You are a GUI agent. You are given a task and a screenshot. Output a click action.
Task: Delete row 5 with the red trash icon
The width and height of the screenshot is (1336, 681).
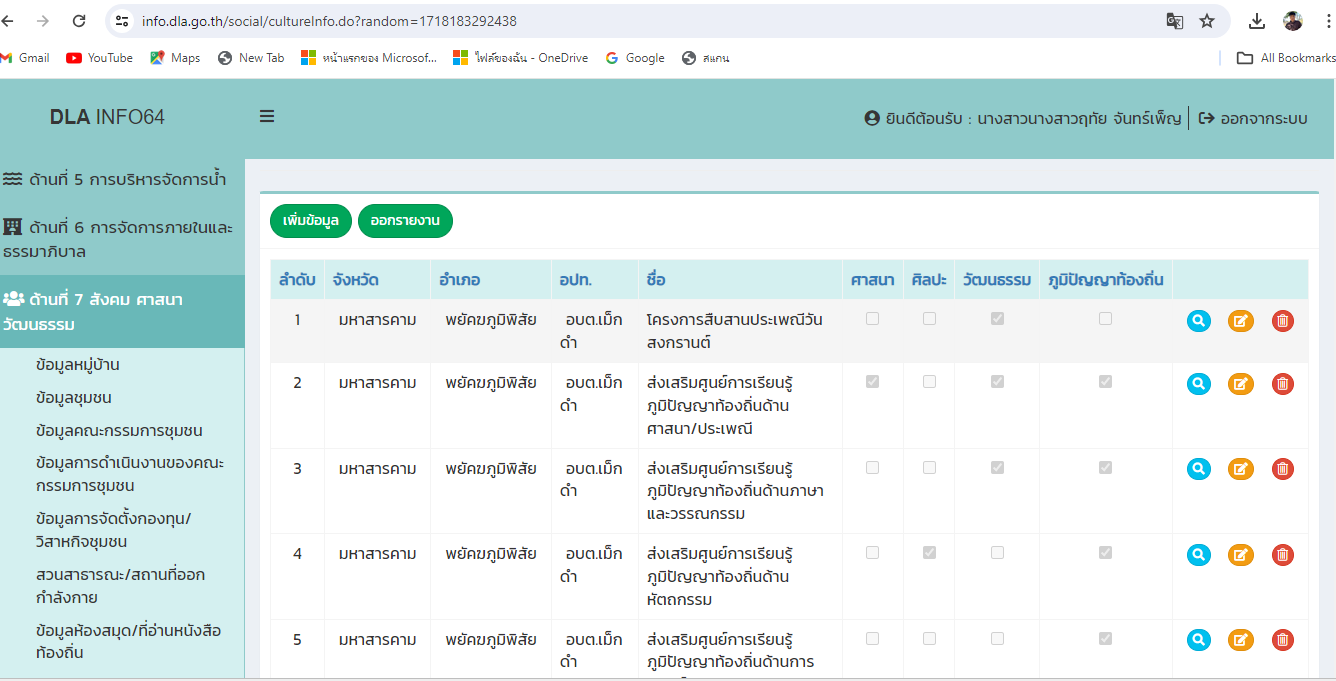(x=1283, y=640)
